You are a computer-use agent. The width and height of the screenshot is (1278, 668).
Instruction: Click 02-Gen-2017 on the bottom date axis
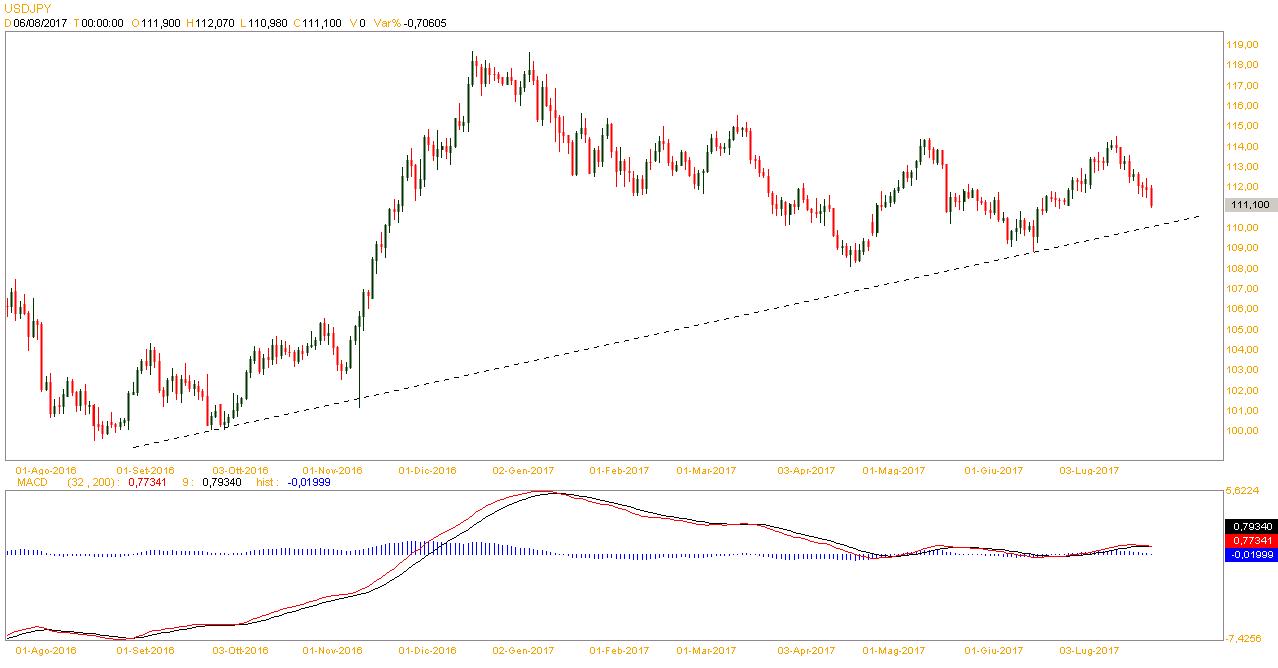tap(524, 651)
